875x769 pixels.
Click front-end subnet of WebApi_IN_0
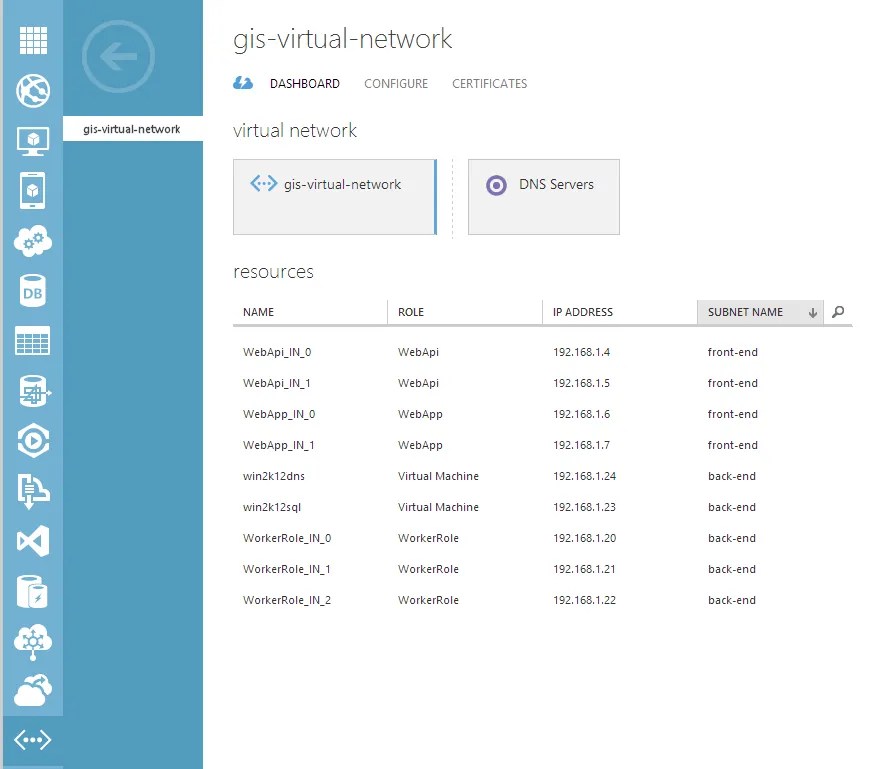pos(733,352)
